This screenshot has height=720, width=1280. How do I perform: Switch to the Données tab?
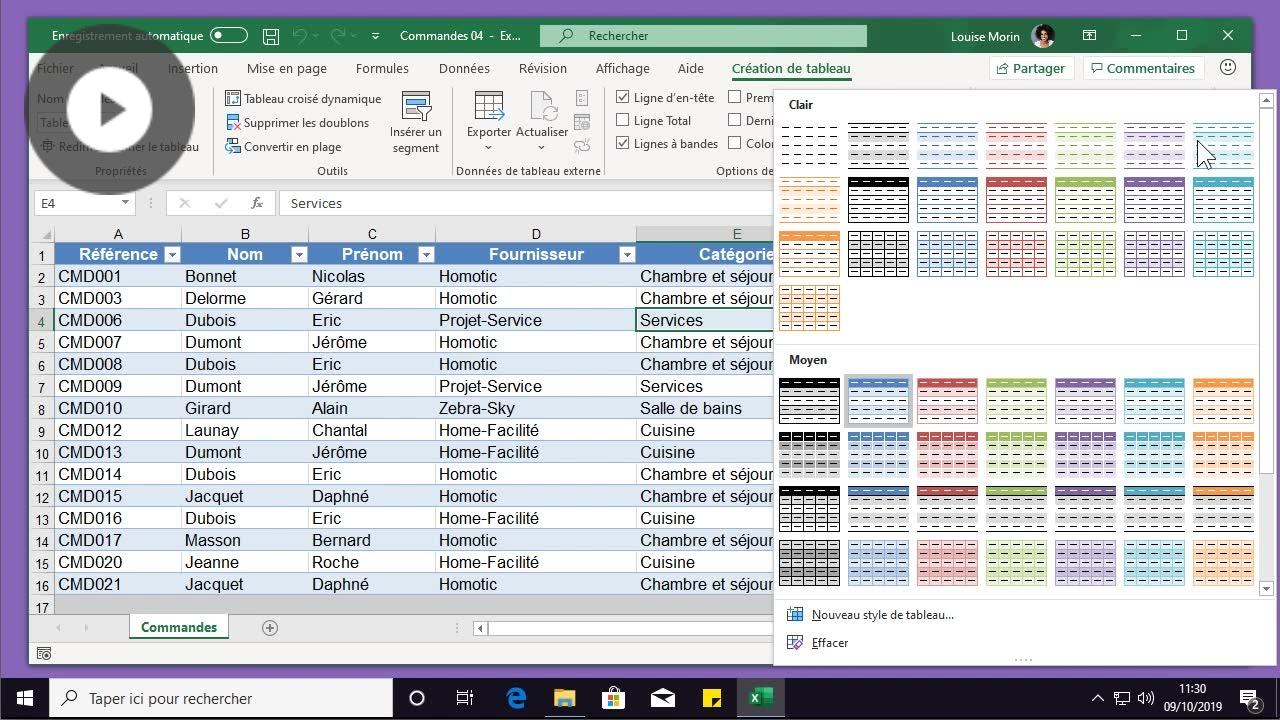point(464,69)
